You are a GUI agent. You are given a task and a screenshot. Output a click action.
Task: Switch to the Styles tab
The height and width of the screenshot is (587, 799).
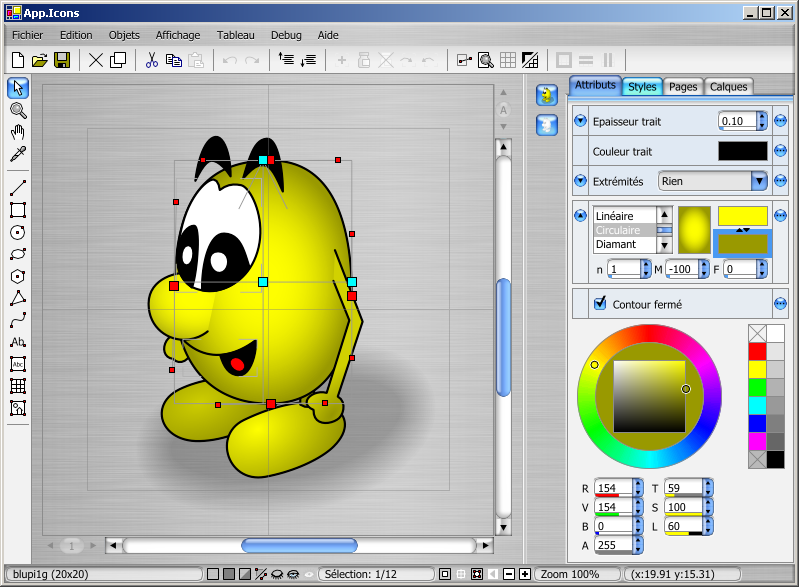(642, 87)
